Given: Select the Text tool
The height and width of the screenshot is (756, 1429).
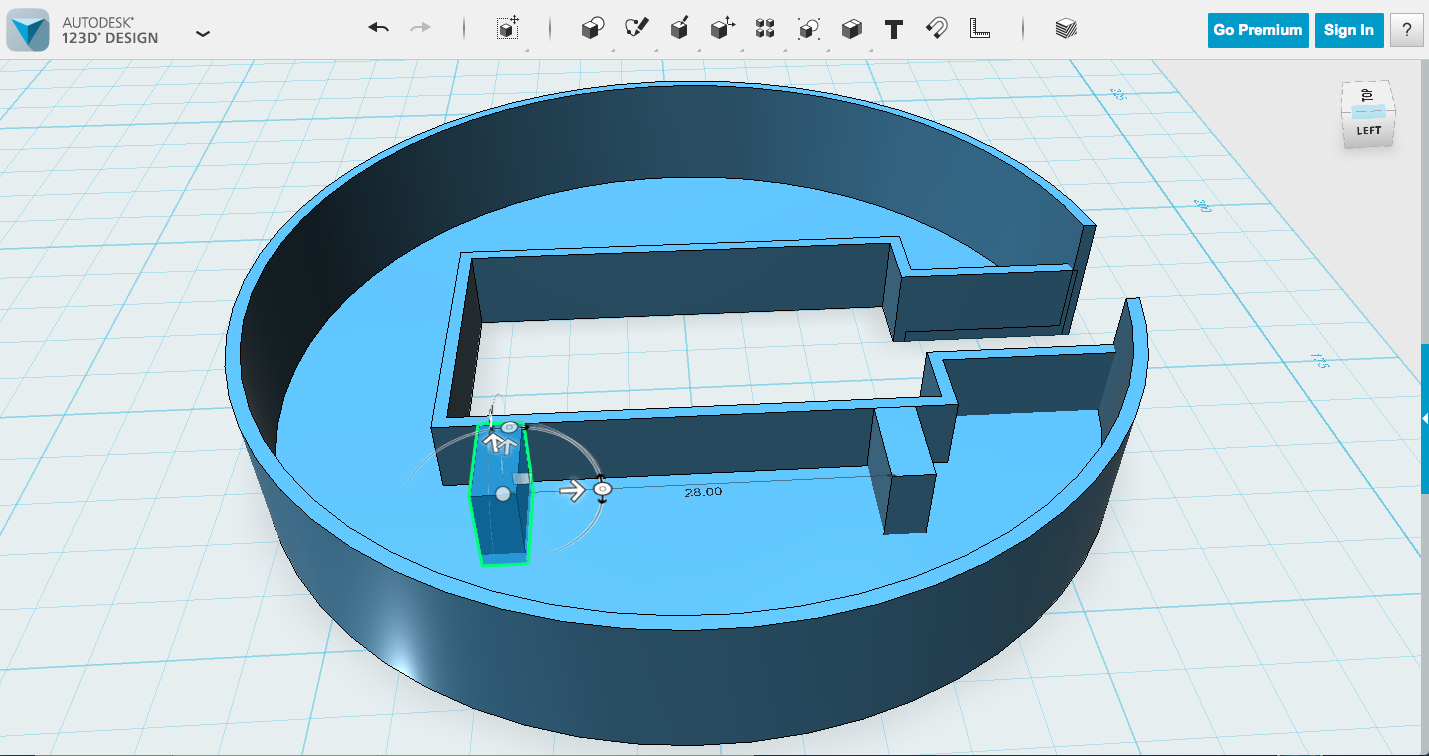Looking at the screenshot, I should coord(893,29).
